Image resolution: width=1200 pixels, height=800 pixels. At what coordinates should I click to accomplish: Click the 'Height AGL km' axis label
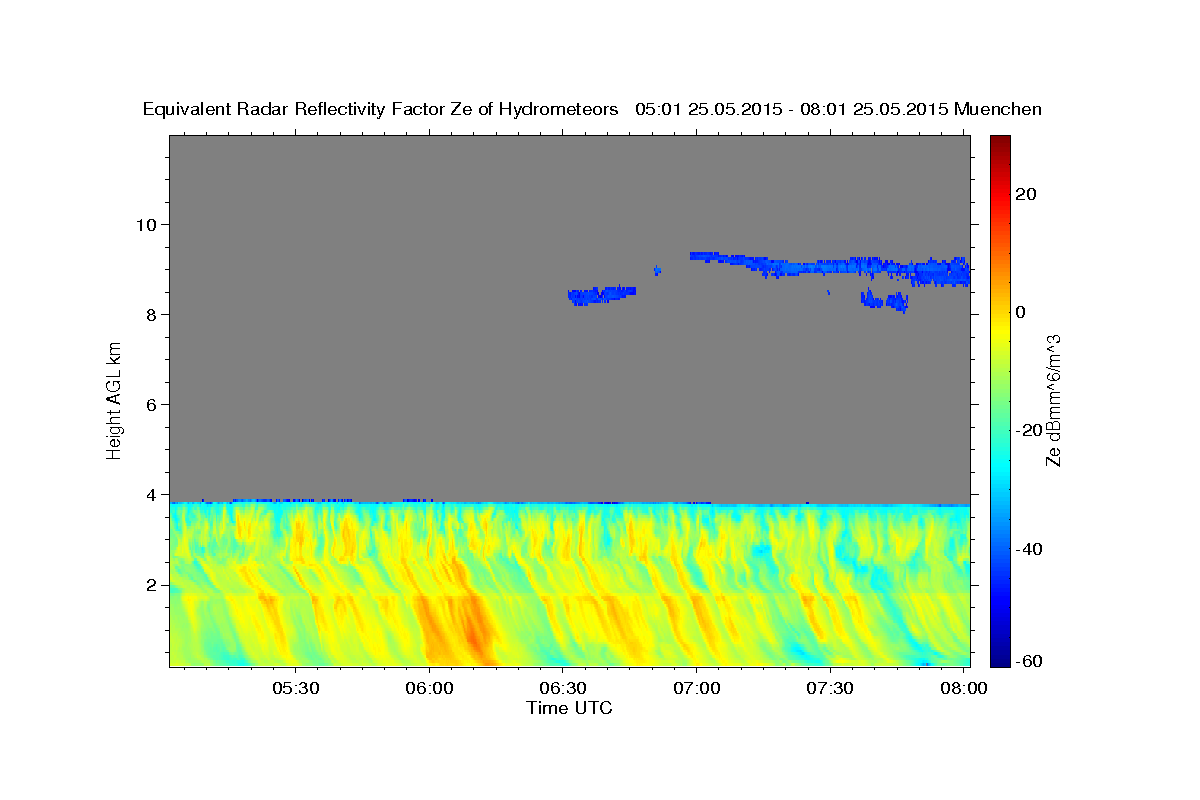pos(115,400)
